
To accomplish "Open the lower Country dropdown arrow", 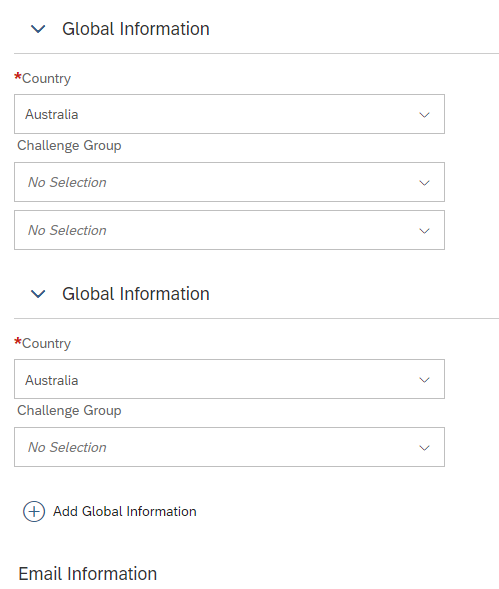I will point(424,380).
